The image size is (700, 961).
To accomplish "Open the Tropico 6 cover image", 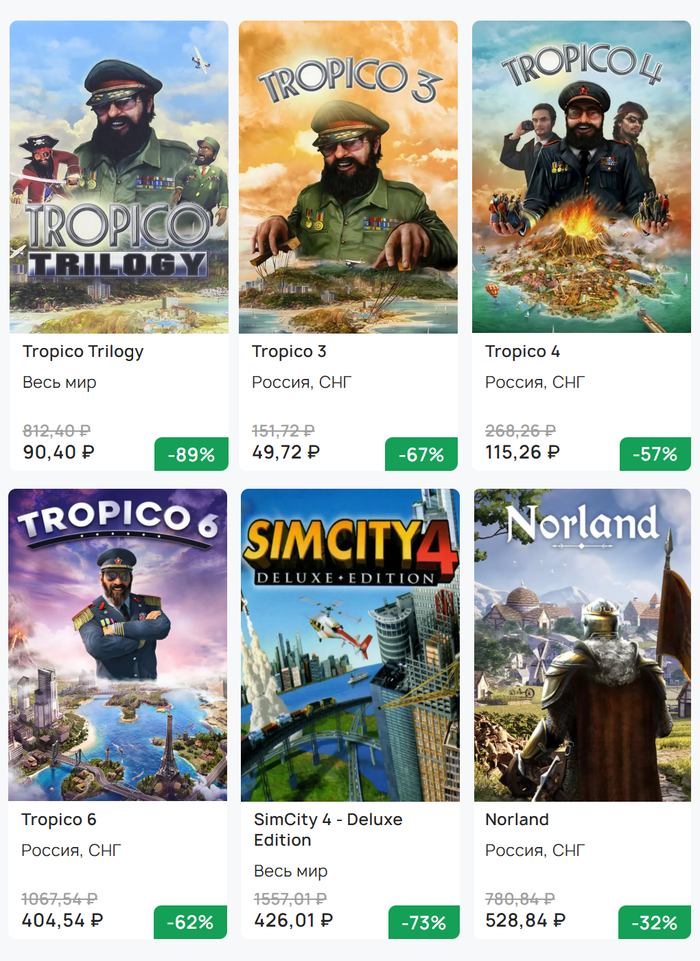I will (118, 645).
